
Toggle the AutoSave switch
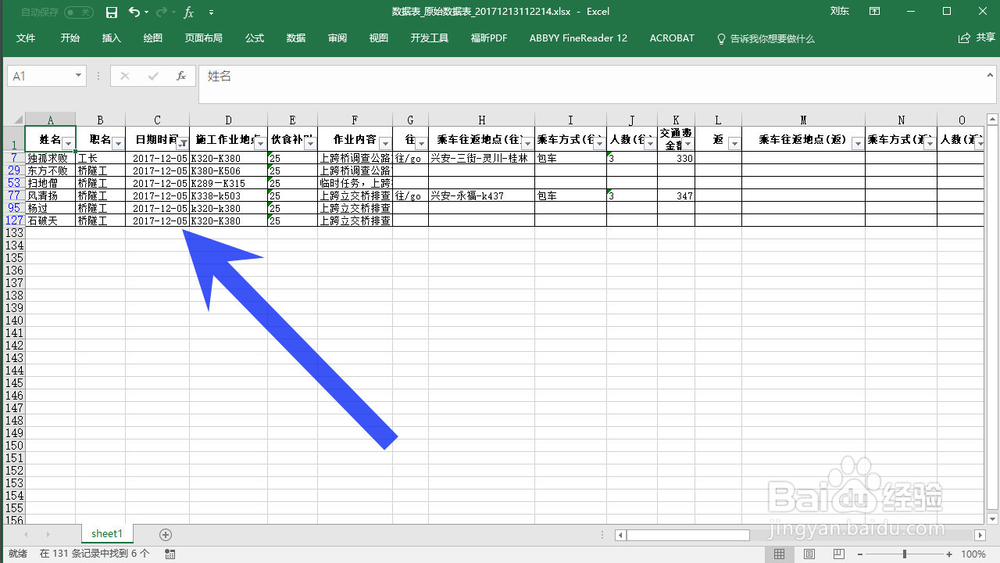tap(79, 12)
